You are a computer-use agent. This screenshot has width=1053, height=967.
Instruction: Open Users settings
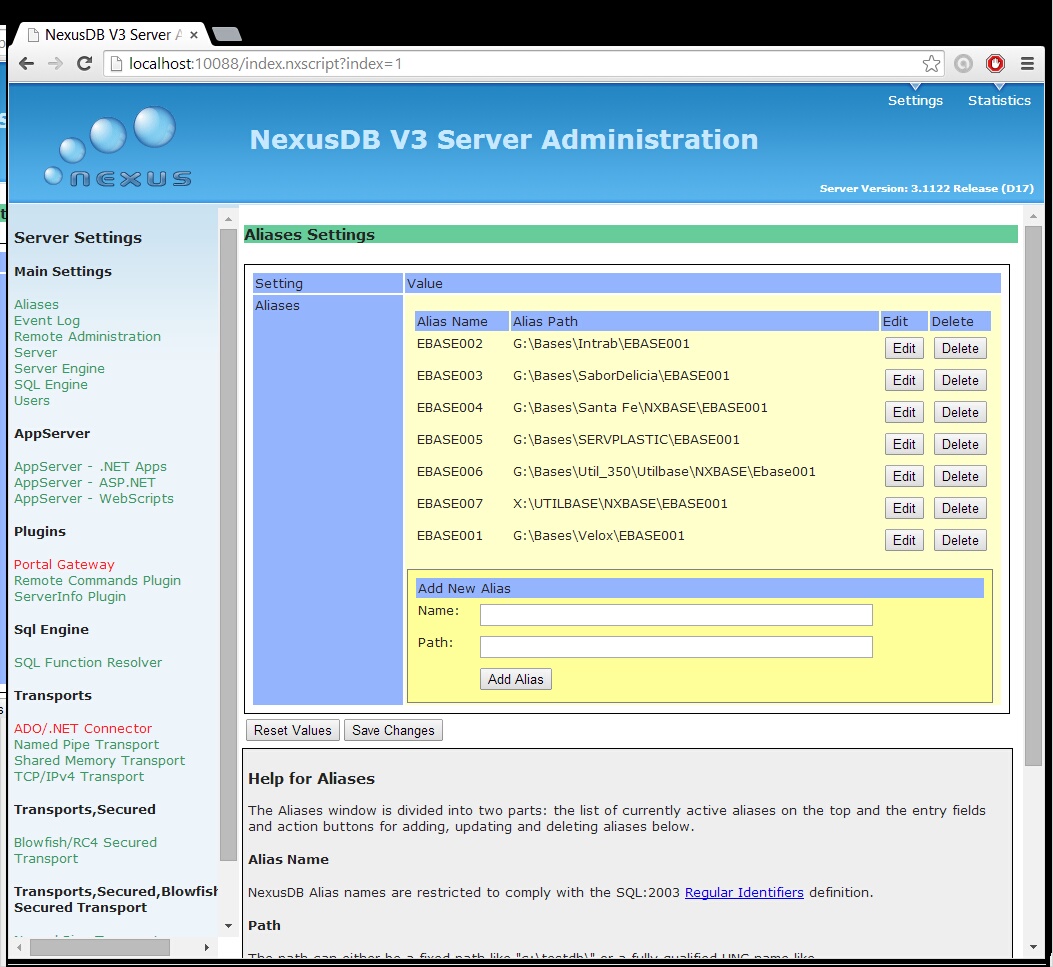pos(32,401)
